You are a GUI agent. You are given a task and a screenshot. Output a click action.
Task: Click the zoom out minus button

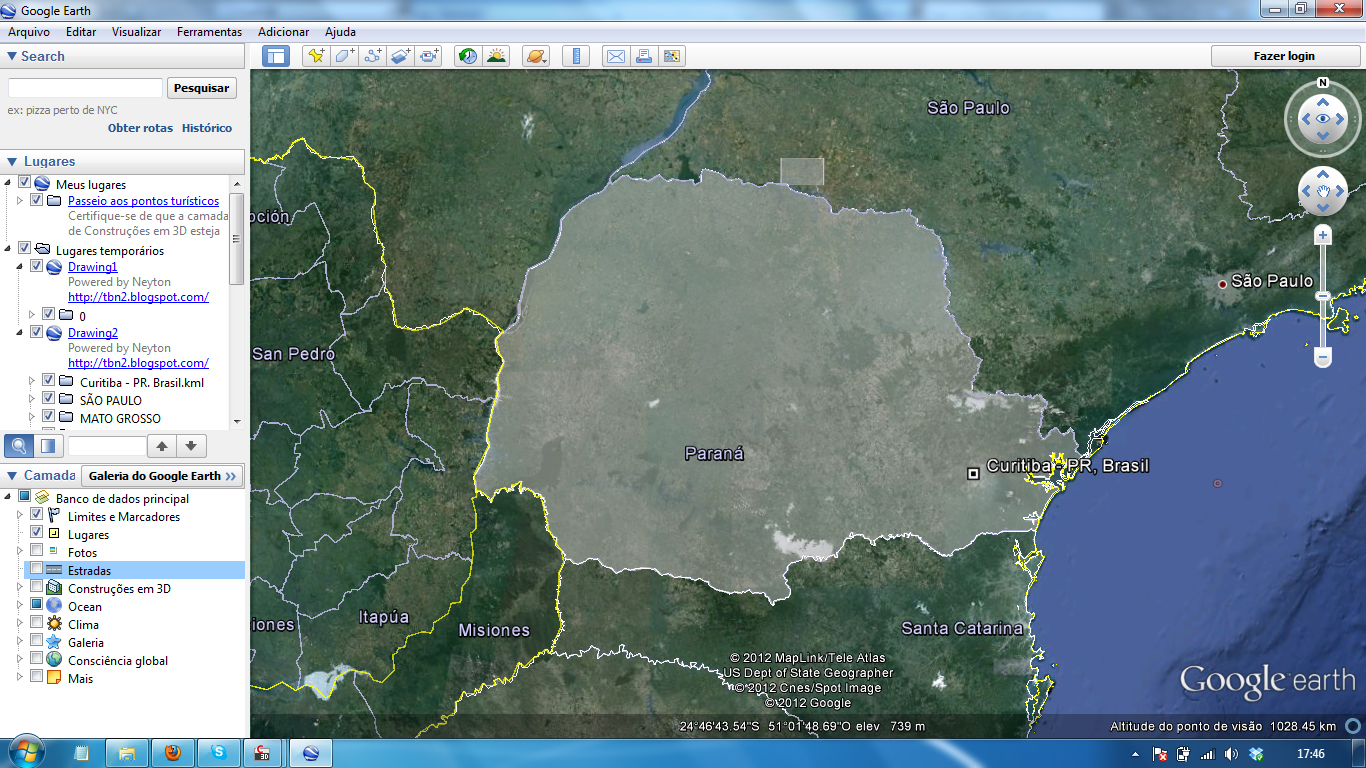pyautogui.click(x=1323, y=356)
